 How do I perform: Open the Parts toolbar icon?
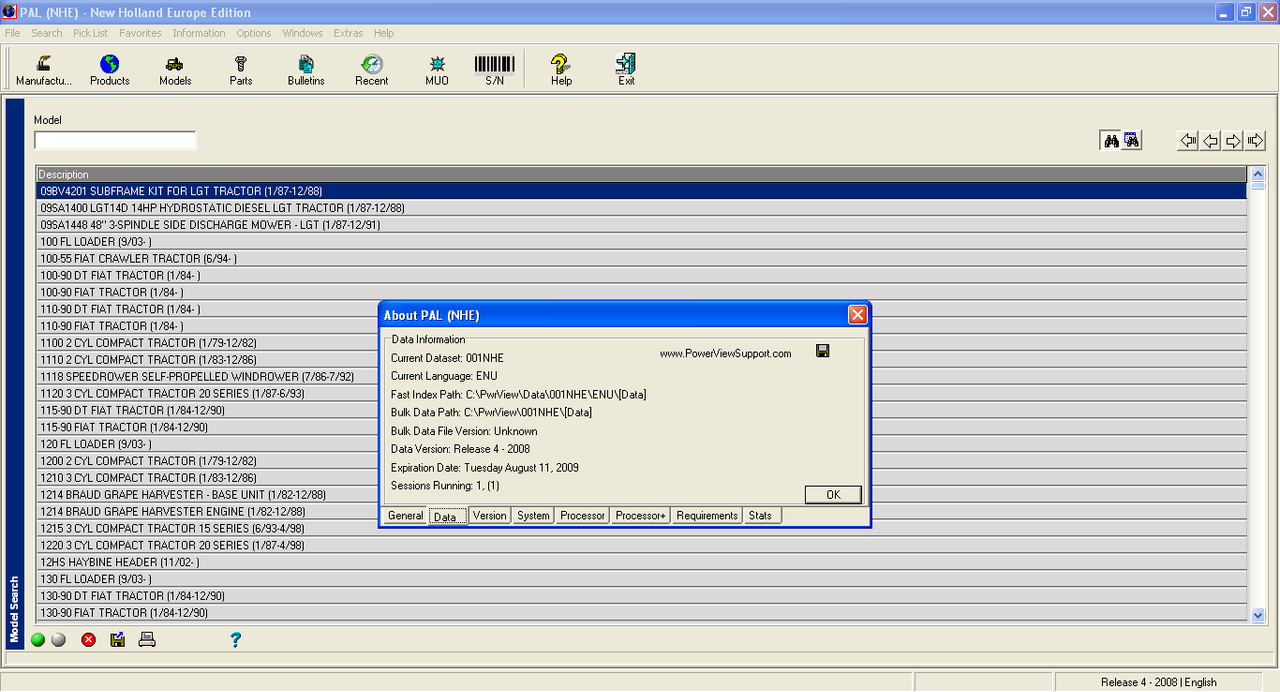pyautogui.click(x=241, y=70)
